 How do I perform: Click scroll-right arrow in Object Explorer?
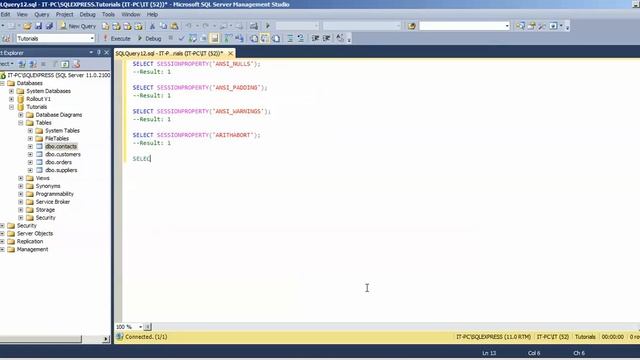pos(106,339)
